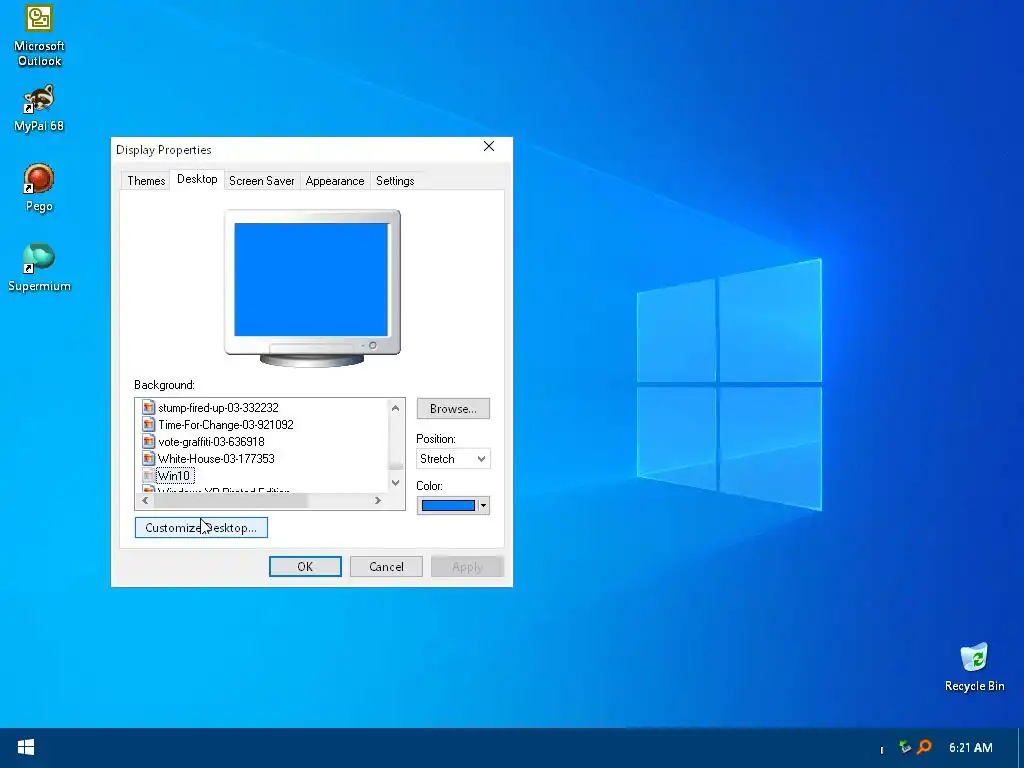Choose the stump-fired-up-03-332232 background

pyautogui.click(x=218, y=408)
